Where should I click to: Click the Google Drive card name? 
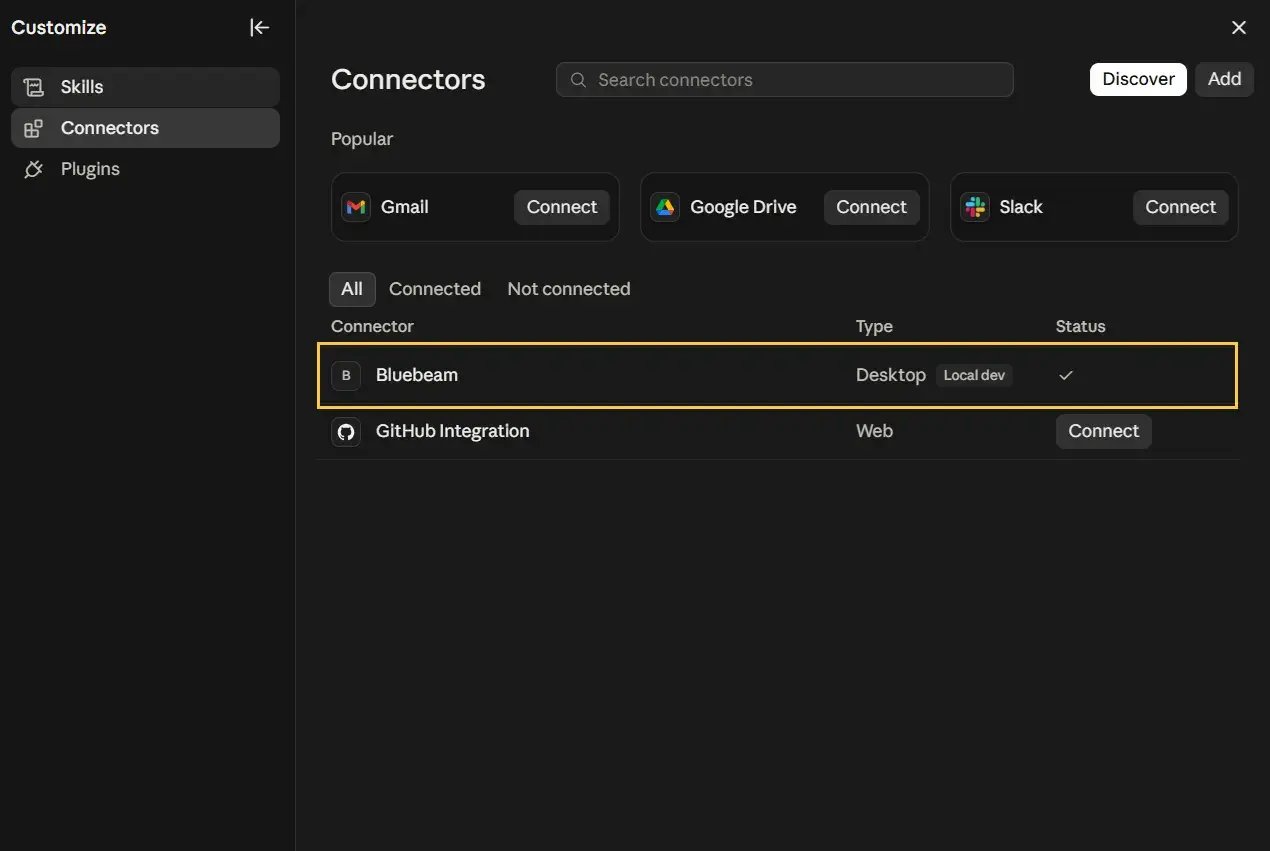[743, 207]
